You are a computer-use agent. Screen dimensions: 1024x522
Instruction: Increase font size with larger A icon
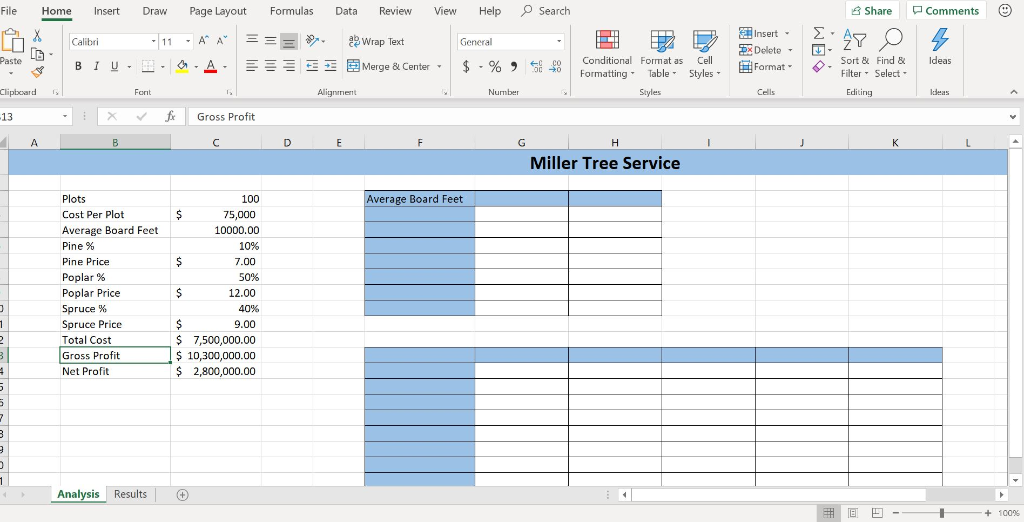204,41
